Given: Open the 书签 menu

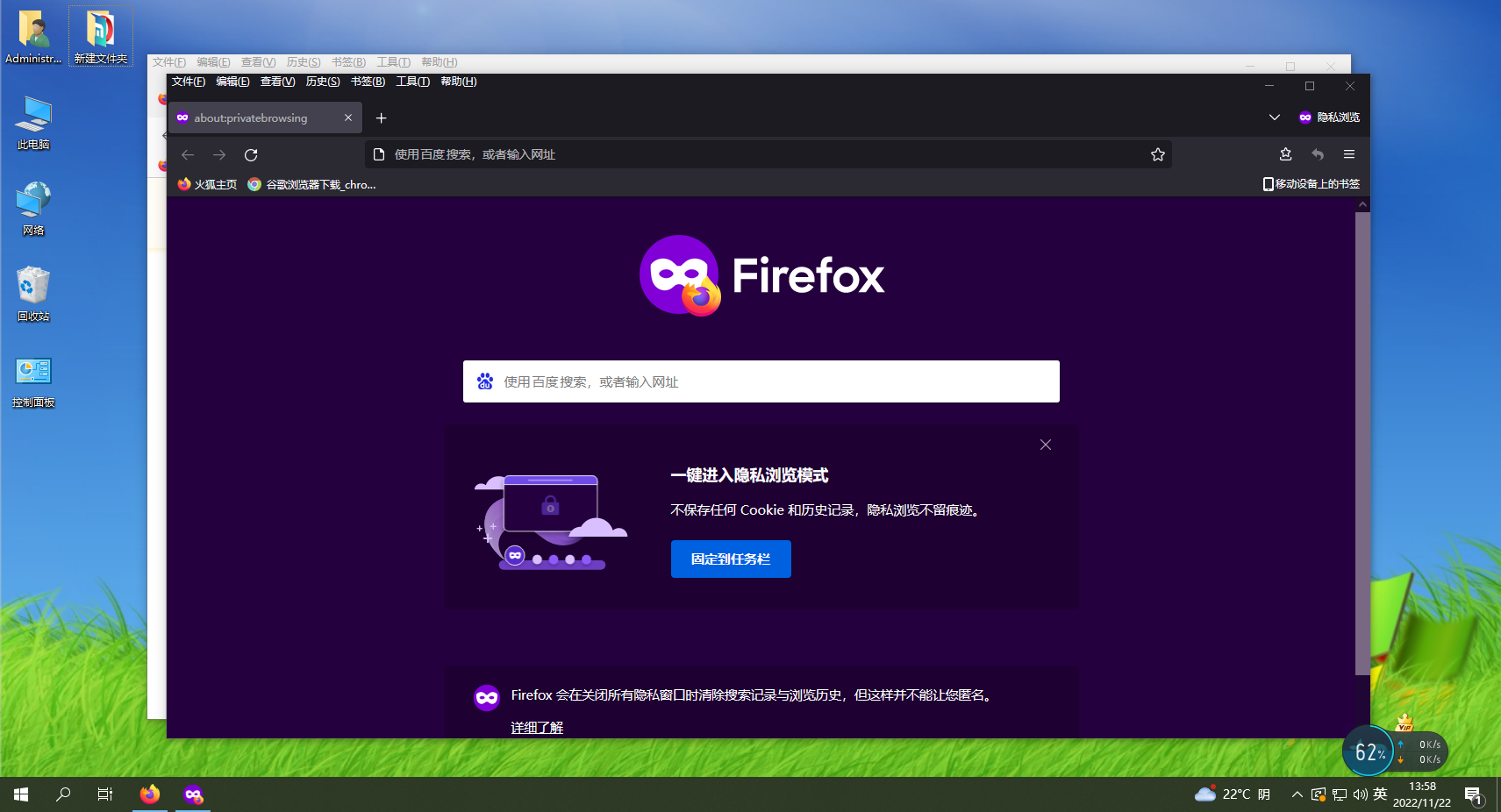Looking at the screenshot, I should coord(368,82).
